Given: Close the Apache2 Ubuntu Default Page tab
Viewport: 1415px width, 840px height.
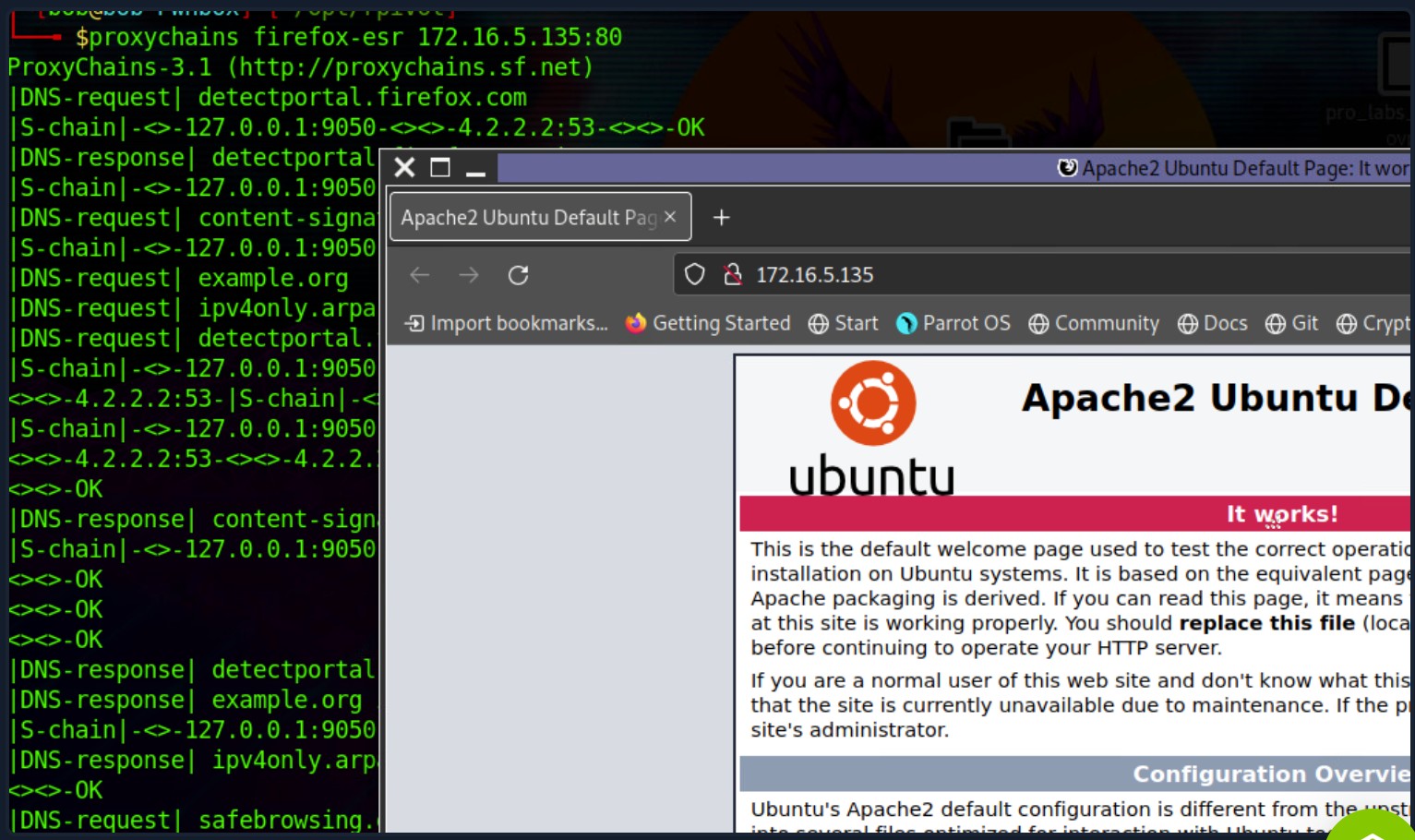Looking at the screenshot, I should pos(670,217).
